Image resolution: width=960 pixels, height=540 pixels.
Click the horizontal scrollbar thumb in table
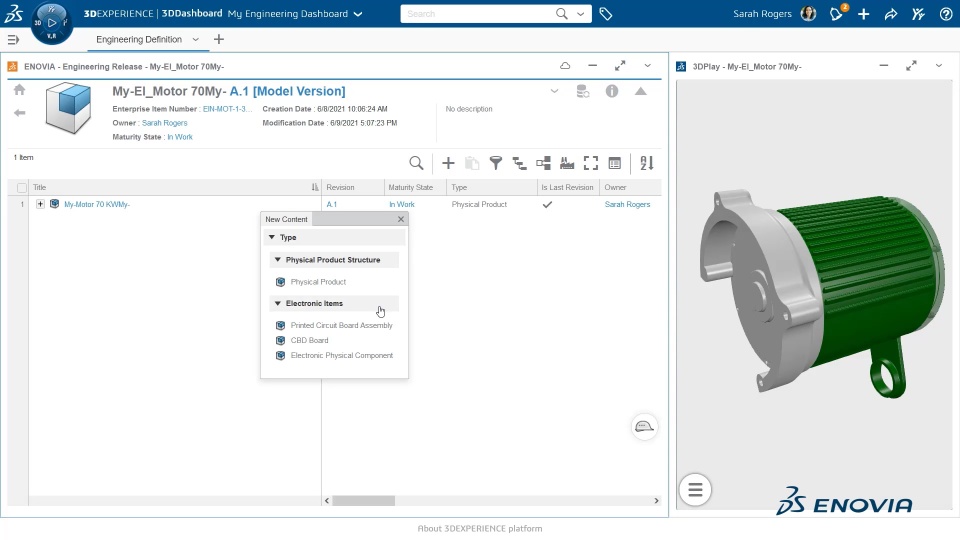pos(364,501)
